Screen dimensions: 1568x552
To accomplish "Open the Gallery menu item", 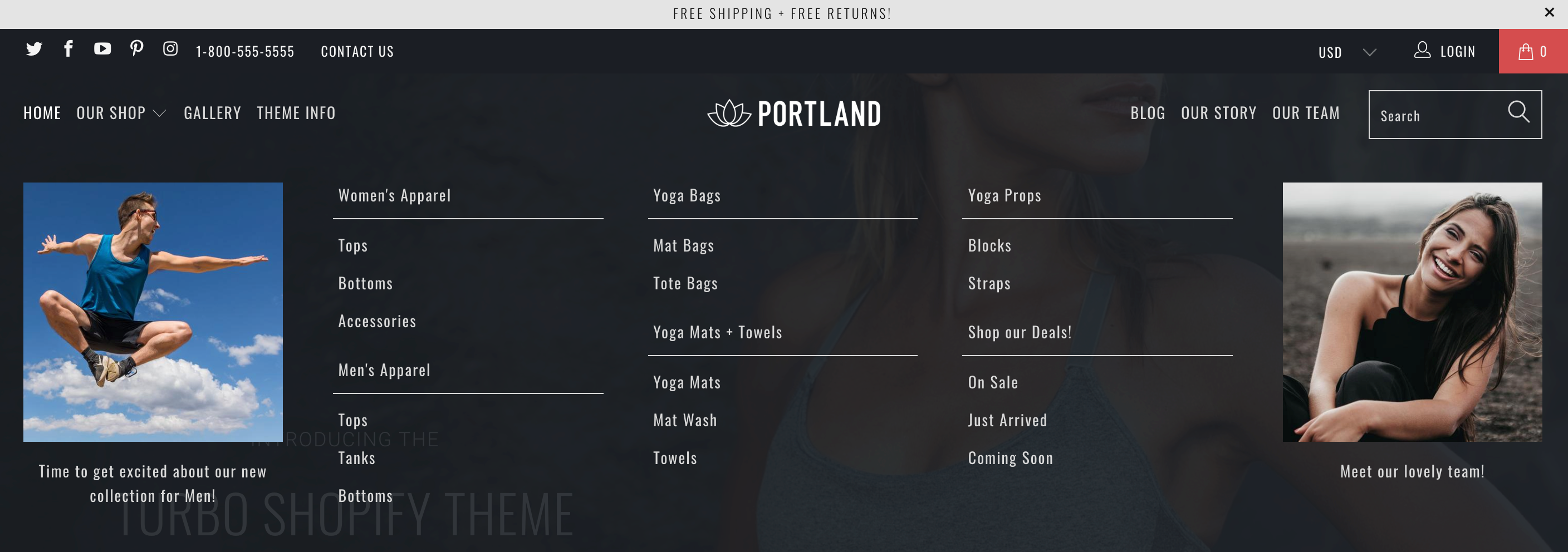I will pos(213,113).
